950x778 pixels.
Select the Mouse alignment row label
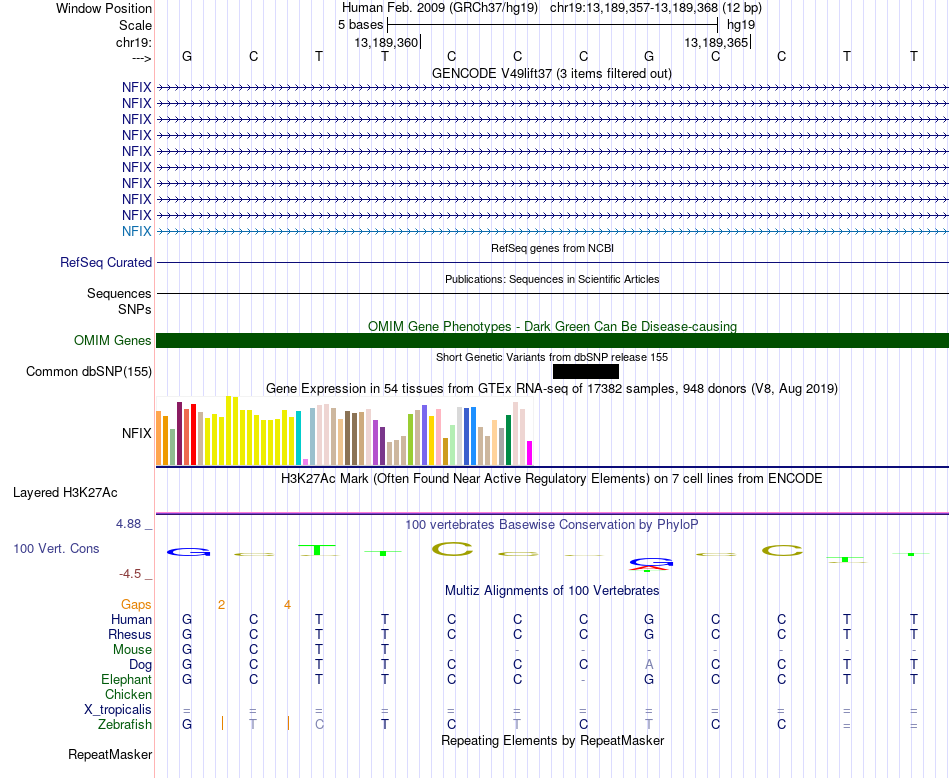point(132,650)
